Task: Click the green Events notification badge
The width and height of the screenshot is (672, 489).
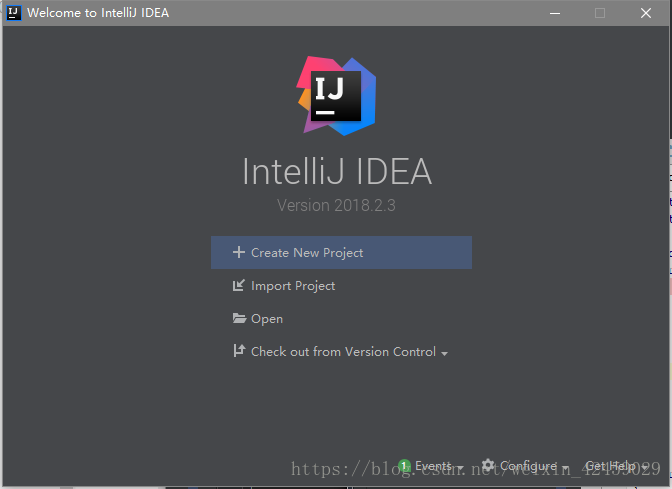Action: [404, 465]
